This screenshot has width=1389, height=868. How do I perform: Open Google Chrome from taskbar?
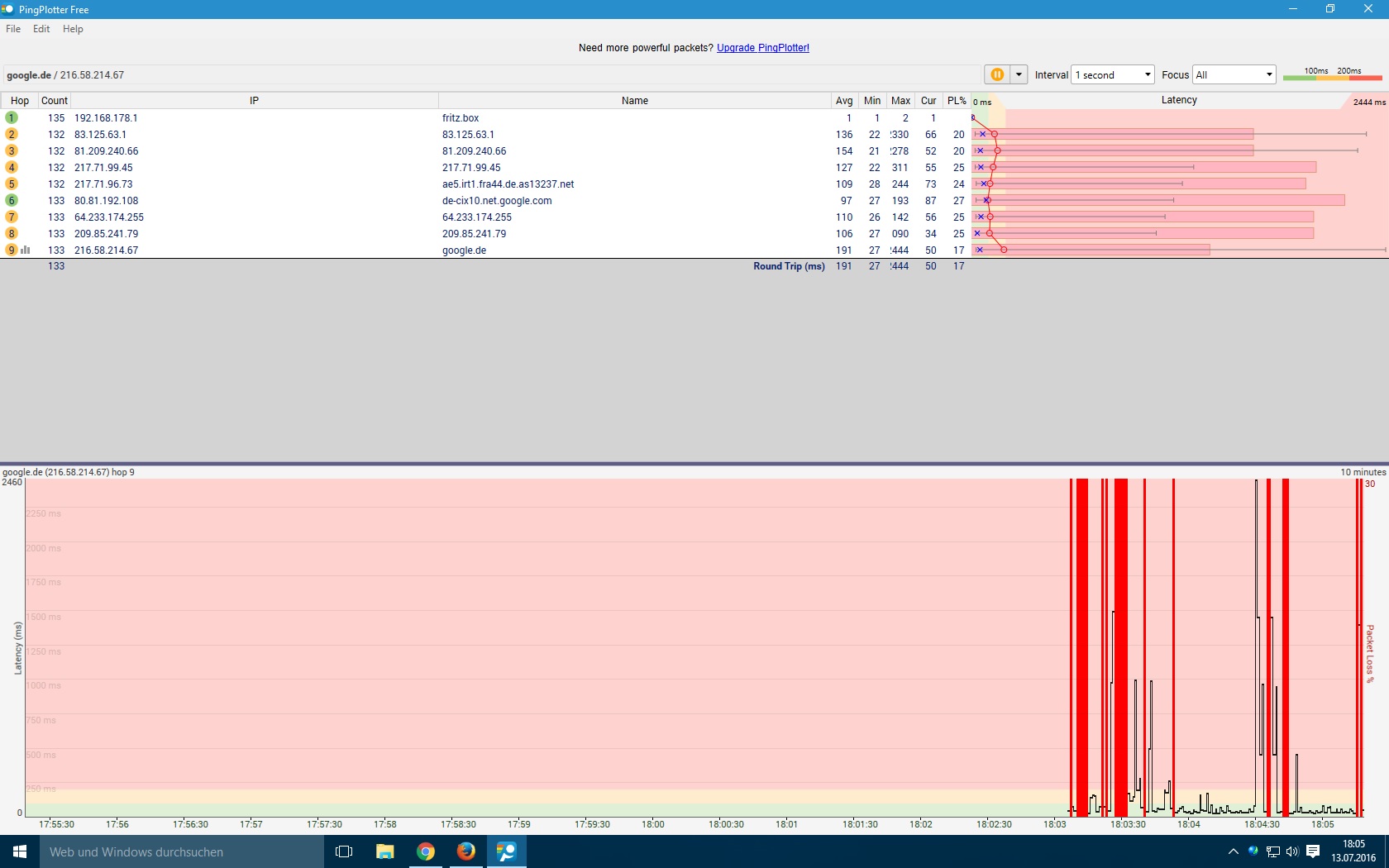[426, 851]
